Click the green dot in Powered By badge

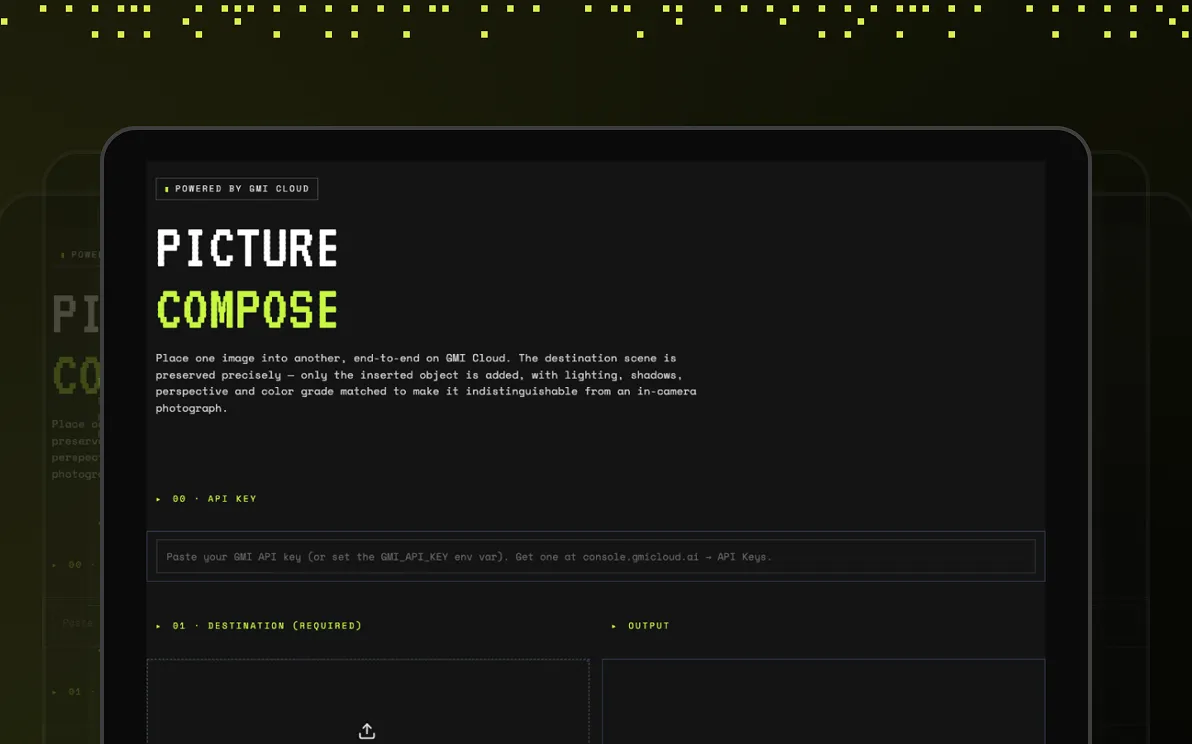(x=166, y=189)
